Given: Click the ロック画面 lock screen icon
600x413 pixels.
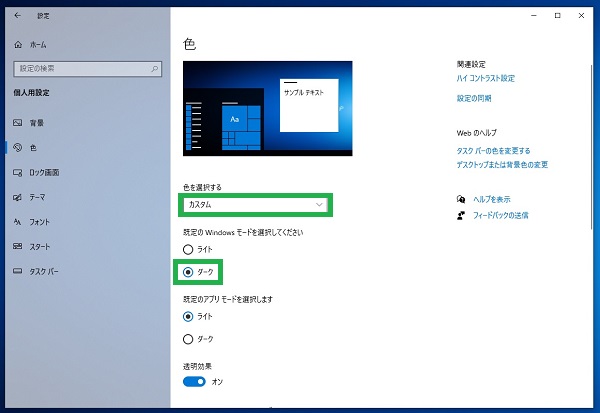Looking at the screenshot, I should 17,173.
